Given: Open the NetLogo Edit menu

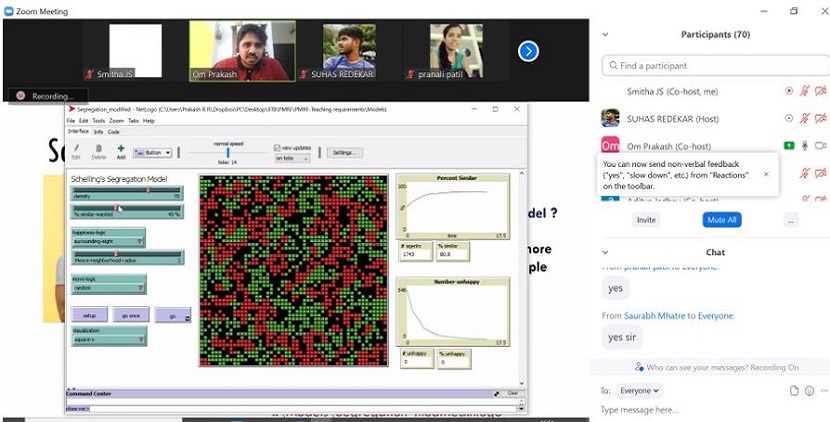Looking at the screenshot, I should click(x=83, y=121).
